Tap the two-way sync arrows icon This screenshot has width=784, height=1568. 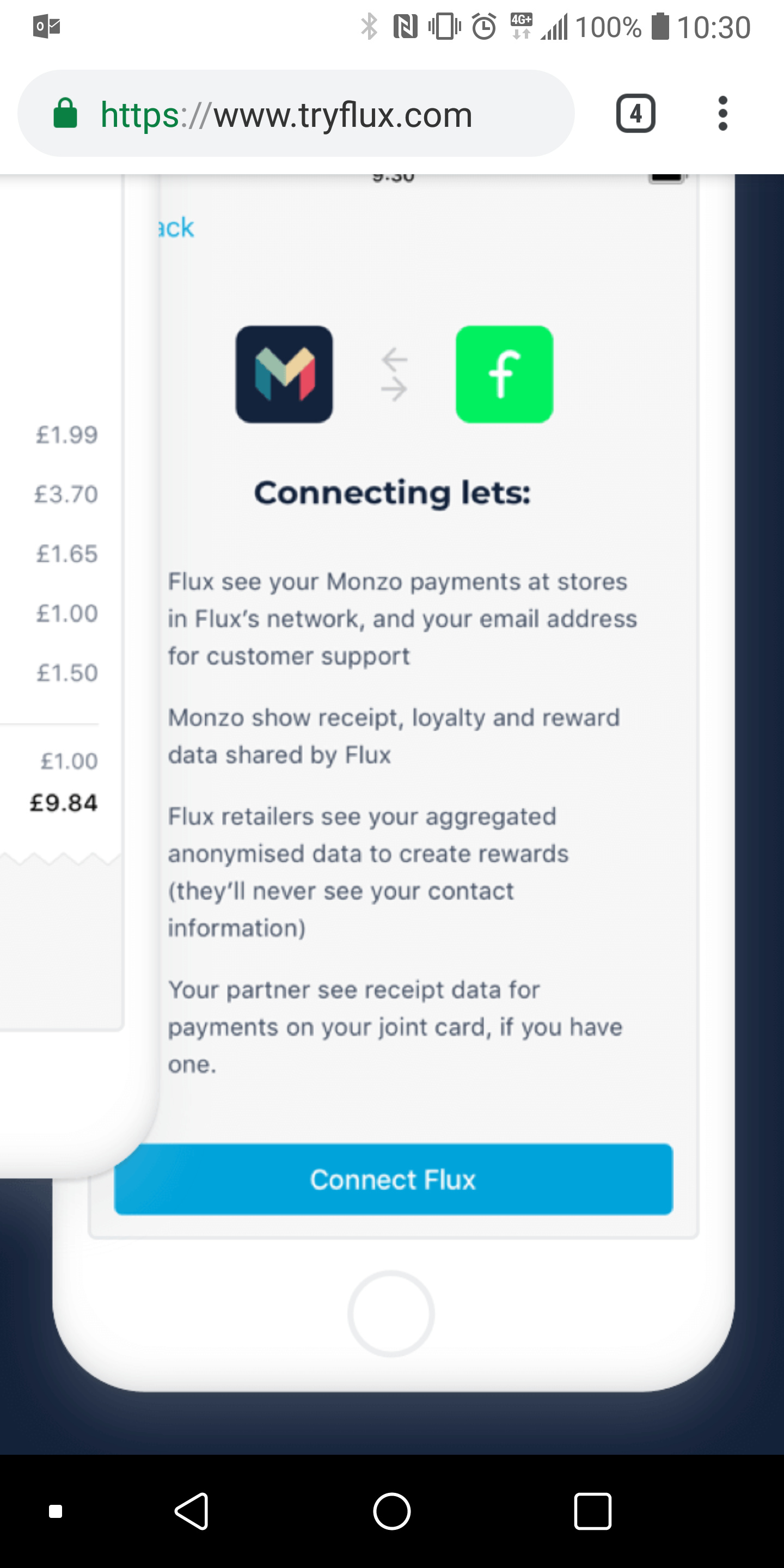[x=394, y=375]
